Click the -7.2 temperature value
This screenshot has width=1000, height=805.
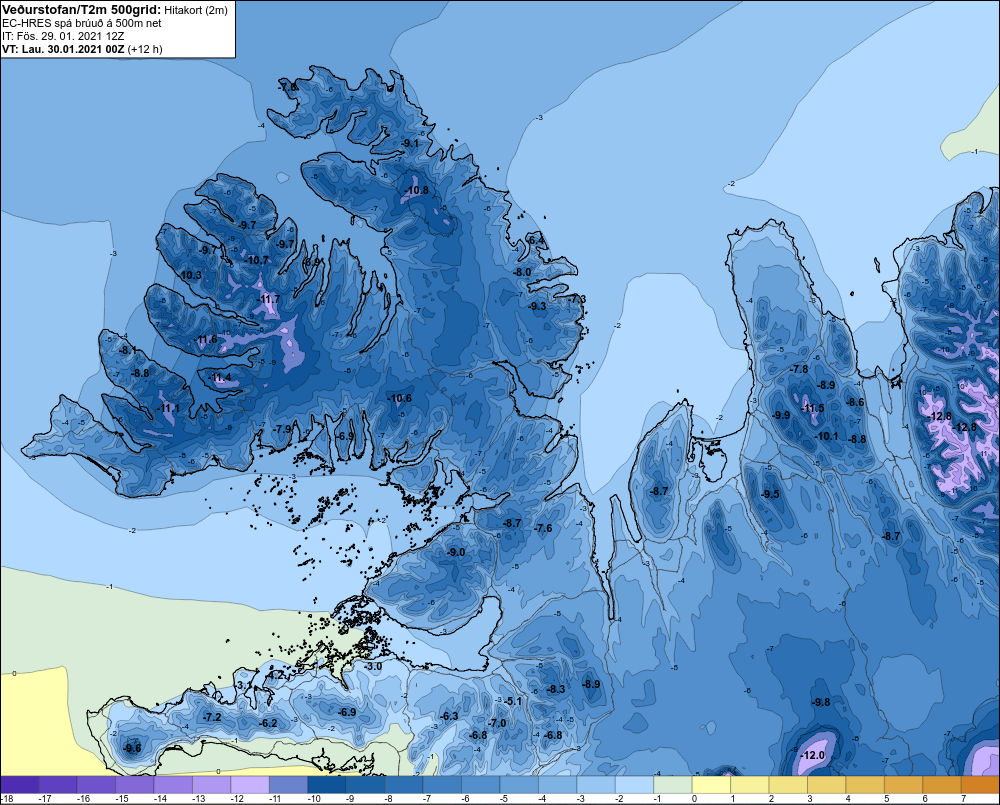212,717
